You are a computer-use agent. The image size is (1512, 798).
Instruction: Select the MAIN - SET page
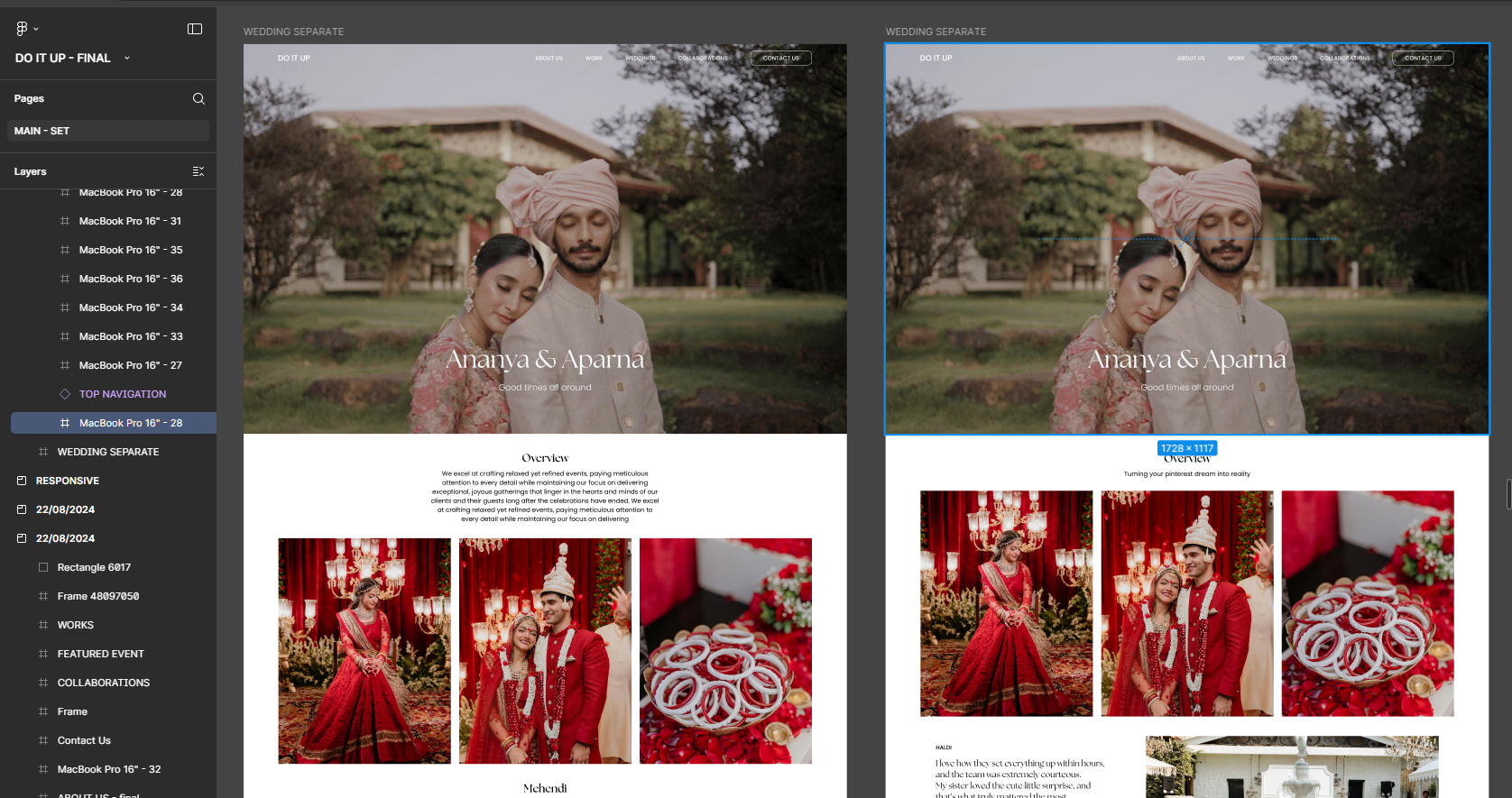(x=107, y=131)
